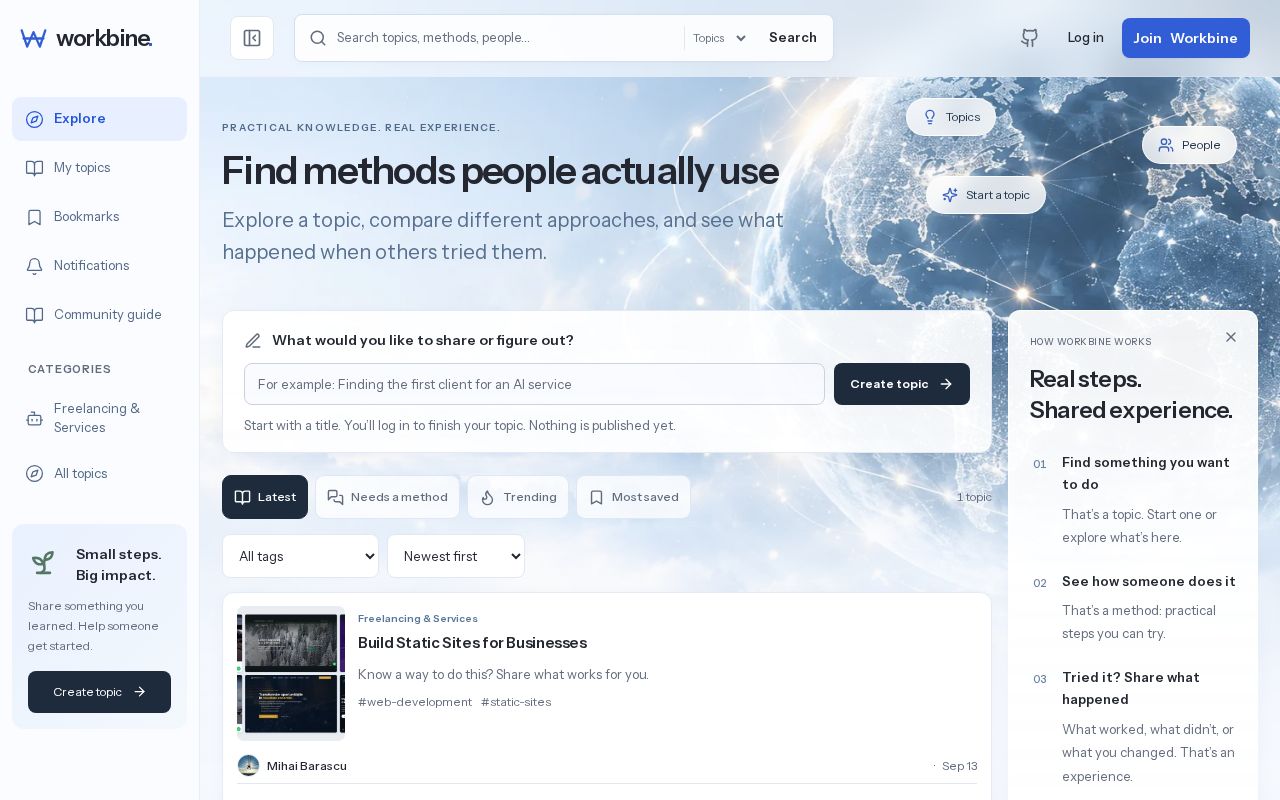Click Create topic in sidebar card
Viewport: 1280px width, 800px height.
click(x=99, y=692)
